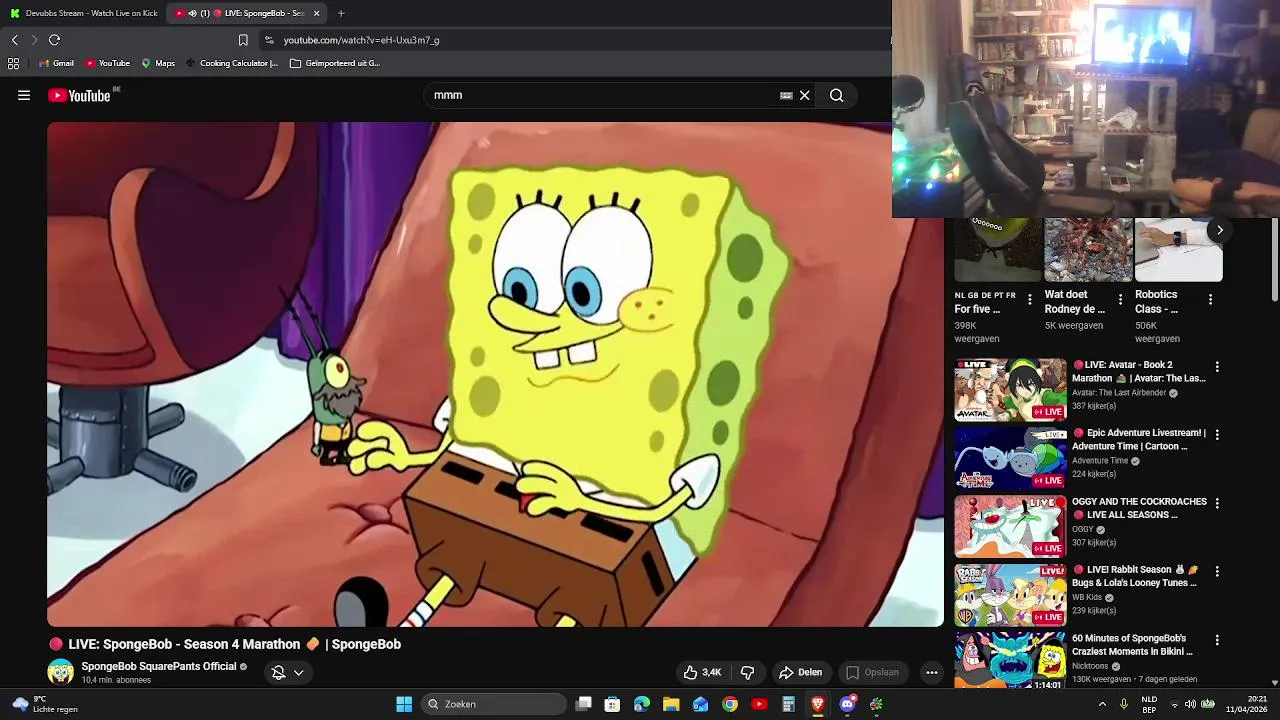
Task: Show next shorts with the right chevron
Action: click(1219, 230)
